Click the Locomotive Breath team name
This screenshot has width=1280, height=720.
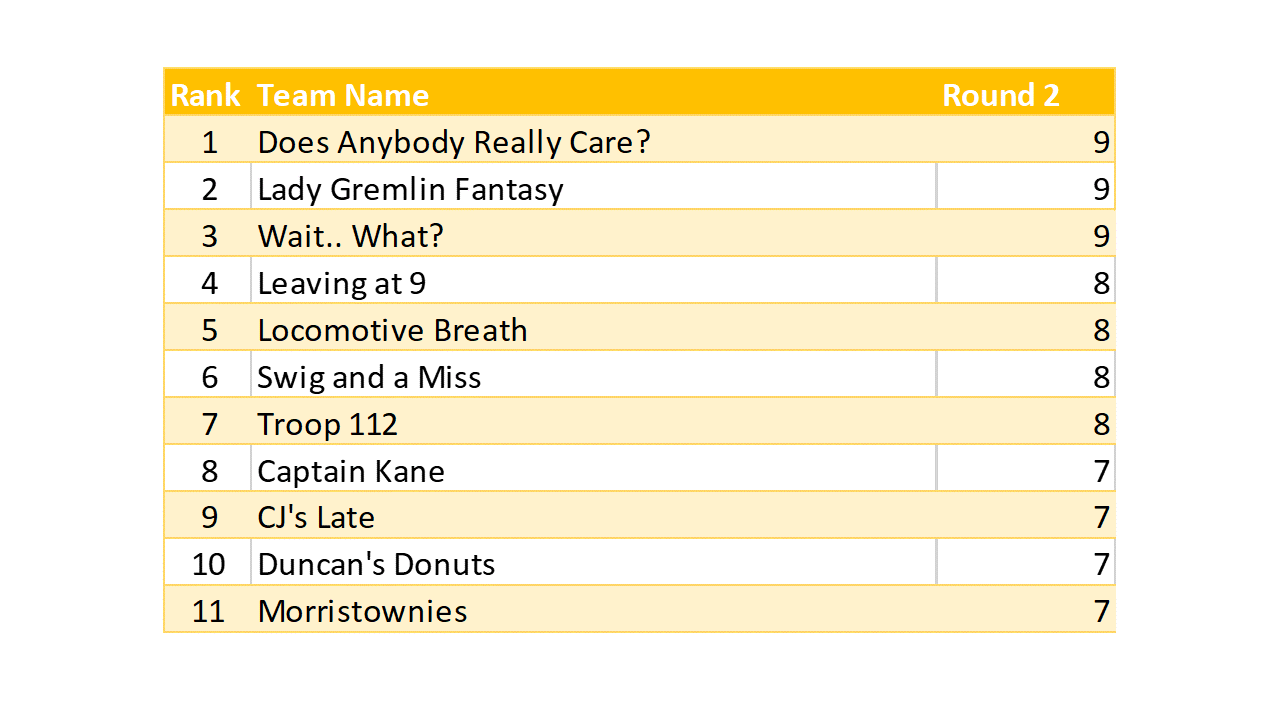coord(392,330)
